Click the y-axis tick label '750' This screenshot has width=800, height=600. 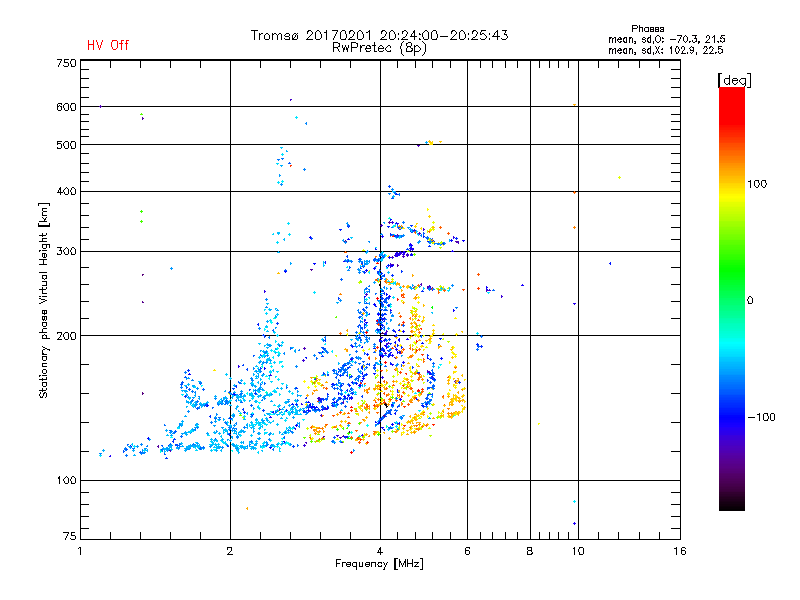pos(67,63)
